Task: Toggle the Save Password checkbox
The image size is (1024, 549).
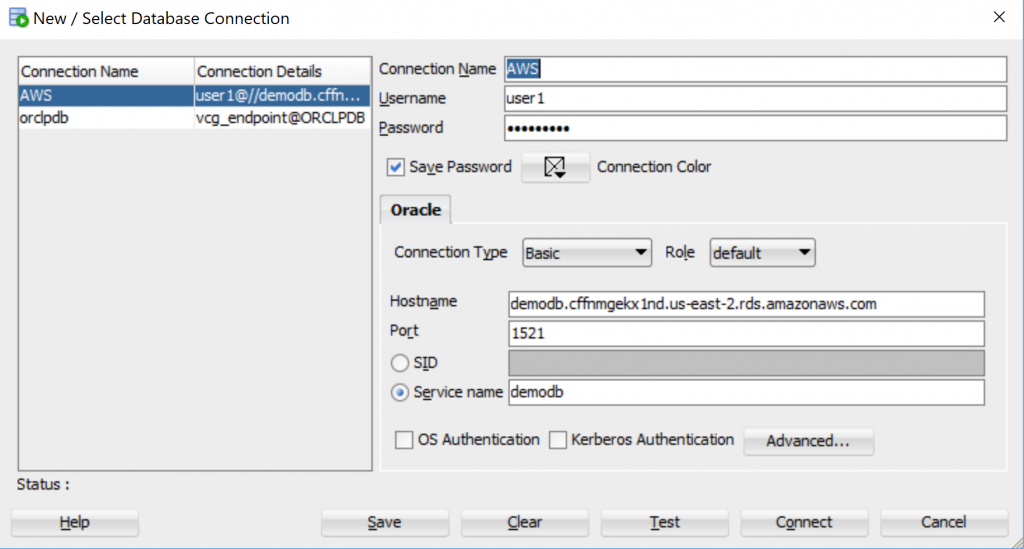Action: (x=395, y=167)
